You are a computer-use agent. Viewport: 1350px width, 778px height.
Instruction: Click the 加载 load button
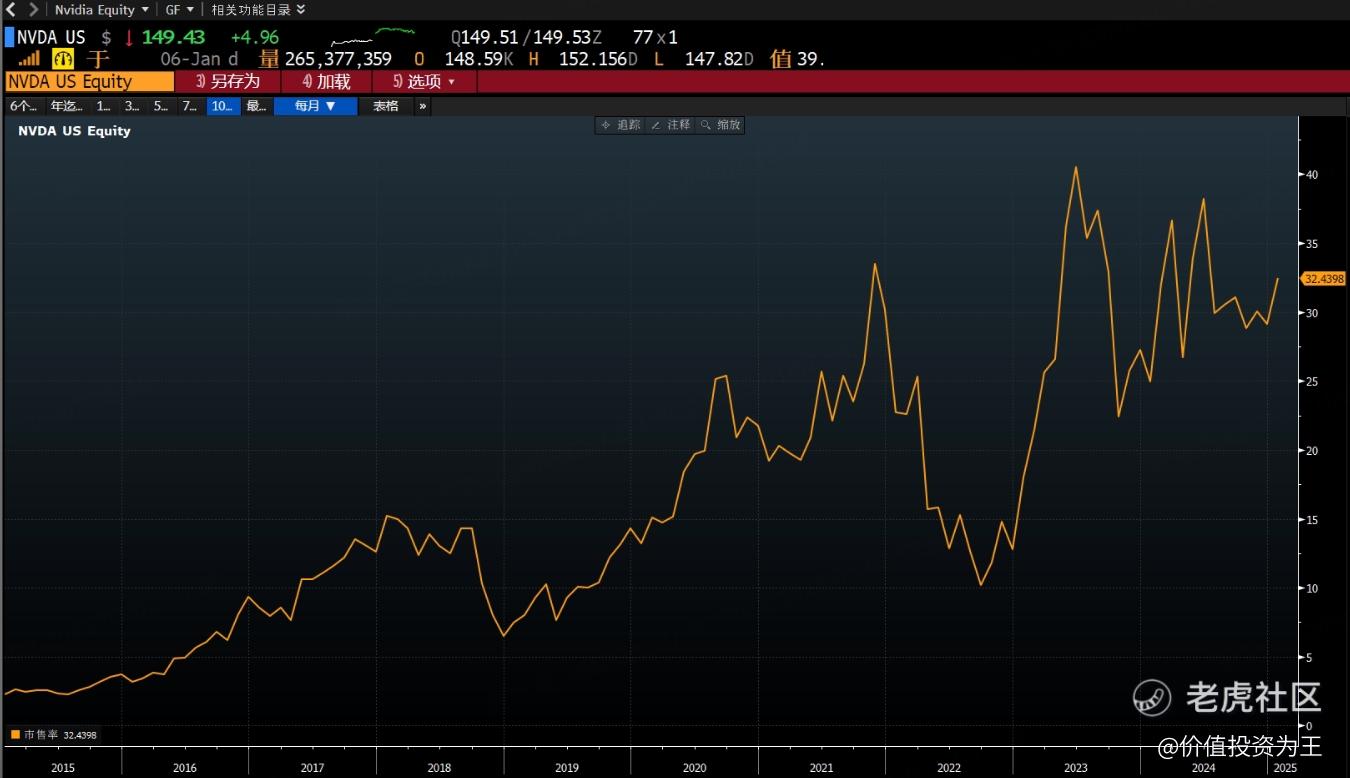[327, 82]
